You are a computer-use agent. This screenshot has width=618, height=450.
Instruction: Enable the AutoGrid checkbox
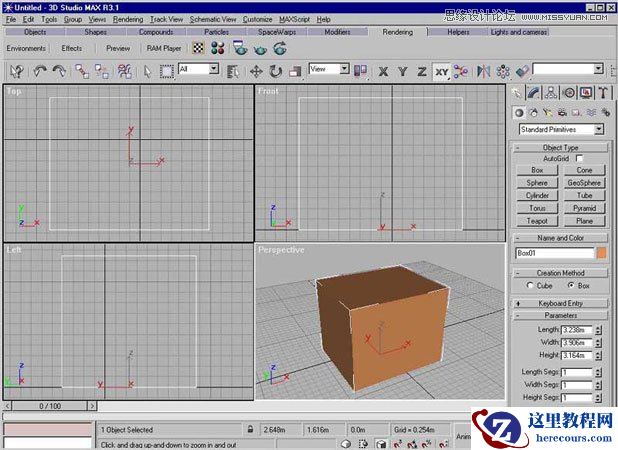[x=579, y=158]
